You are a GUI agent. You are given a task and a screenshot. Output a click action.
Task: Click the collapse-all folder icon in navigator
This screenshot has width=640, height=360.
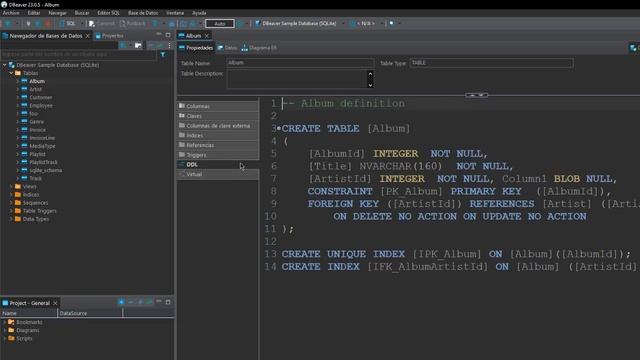(138, 45)
